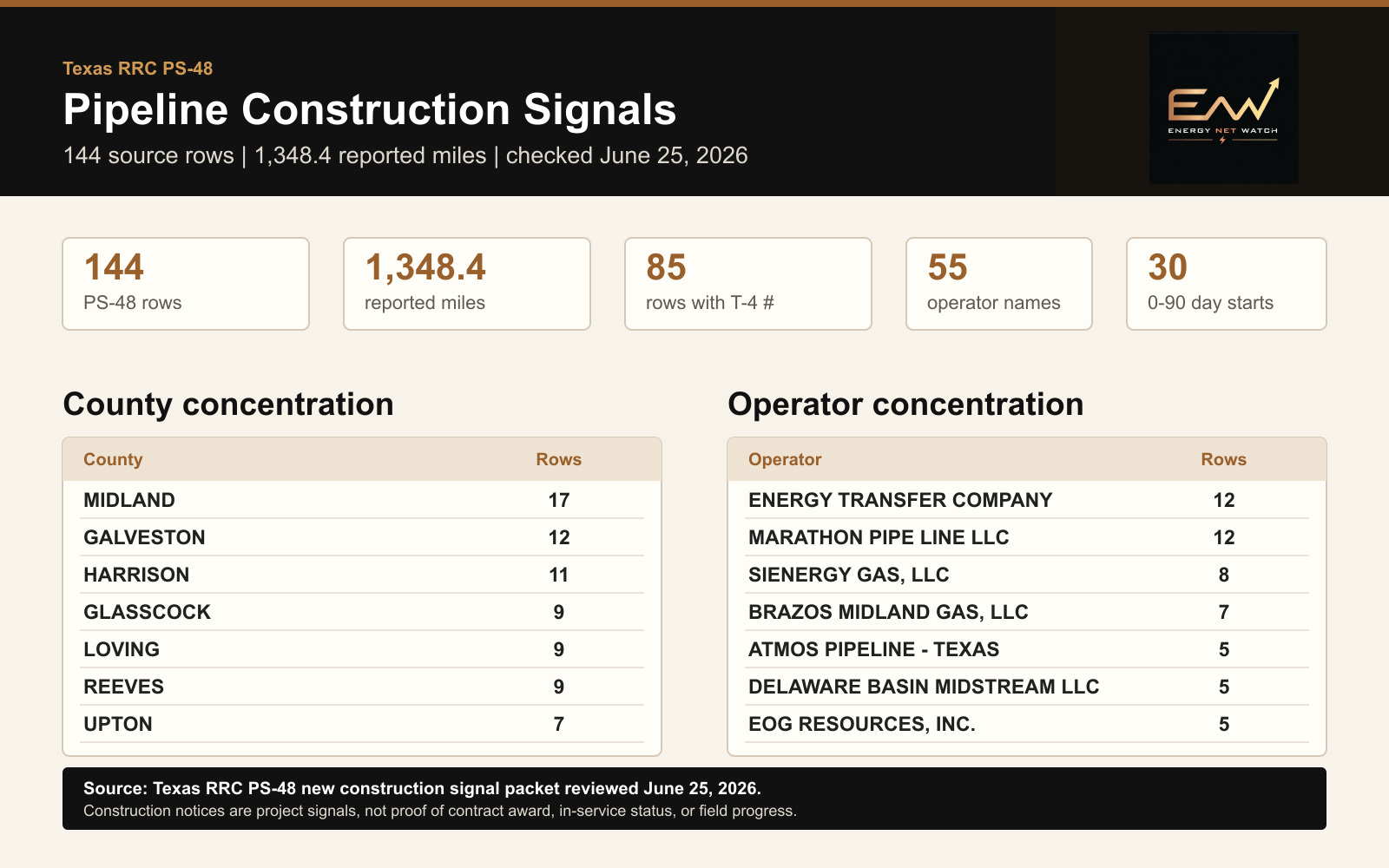Select the UPTON county row
1389x868 pixels.
click(x=362, y=724)
